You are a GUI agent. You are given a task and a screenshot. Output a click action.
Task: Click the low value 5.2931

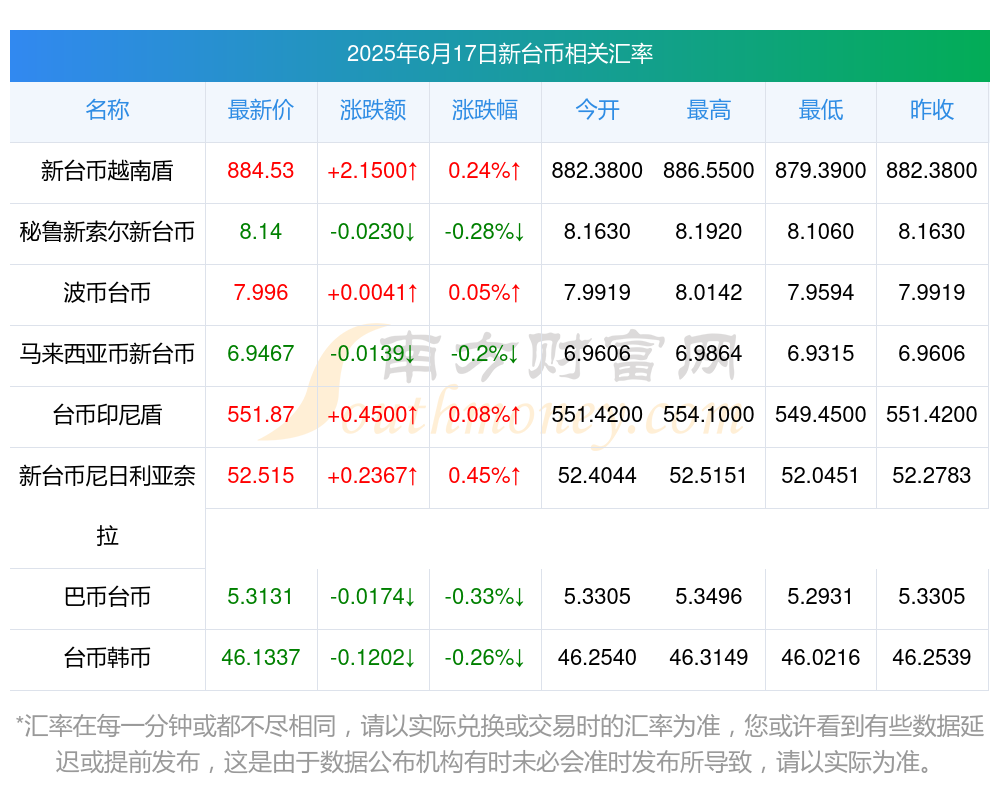click(x=821, y=597)
